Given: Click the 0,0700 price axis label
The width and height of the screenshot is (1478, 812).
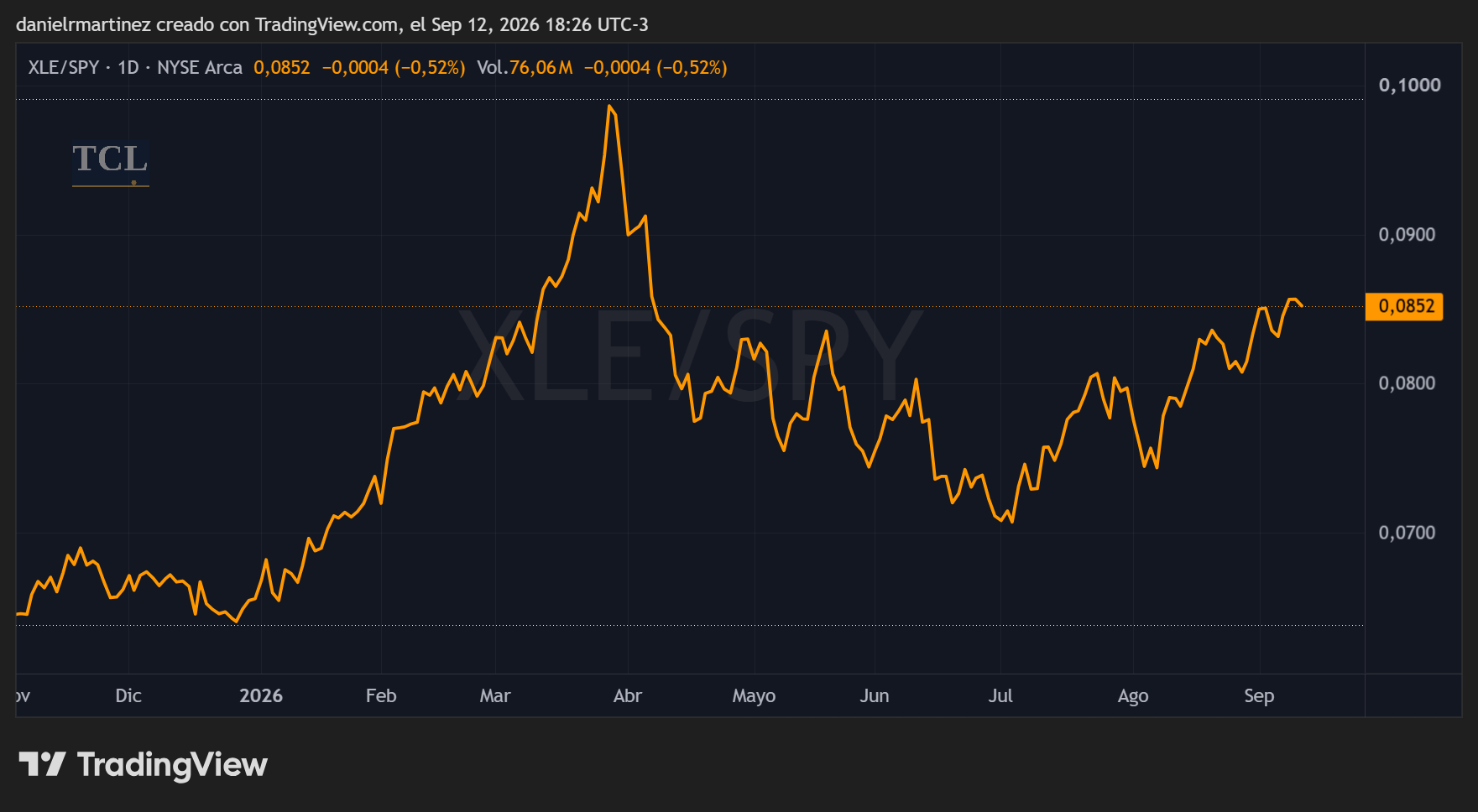Looking at the screenshot, I should point(1407,533).
